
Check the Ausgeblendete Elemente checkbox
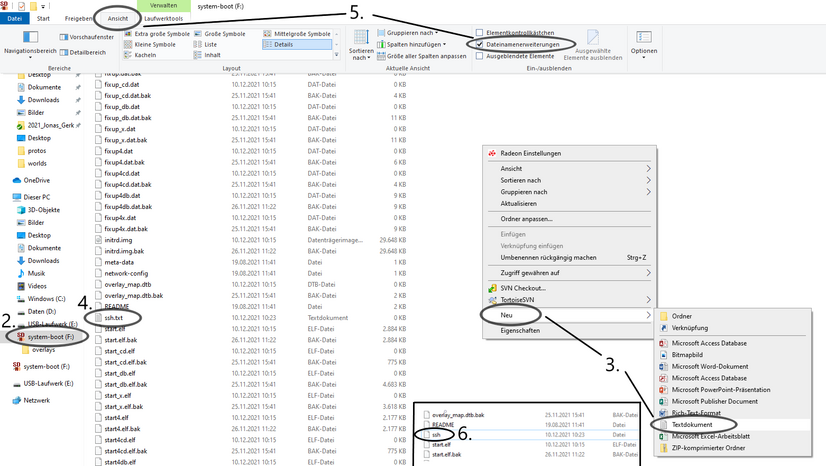click(480, 56)
